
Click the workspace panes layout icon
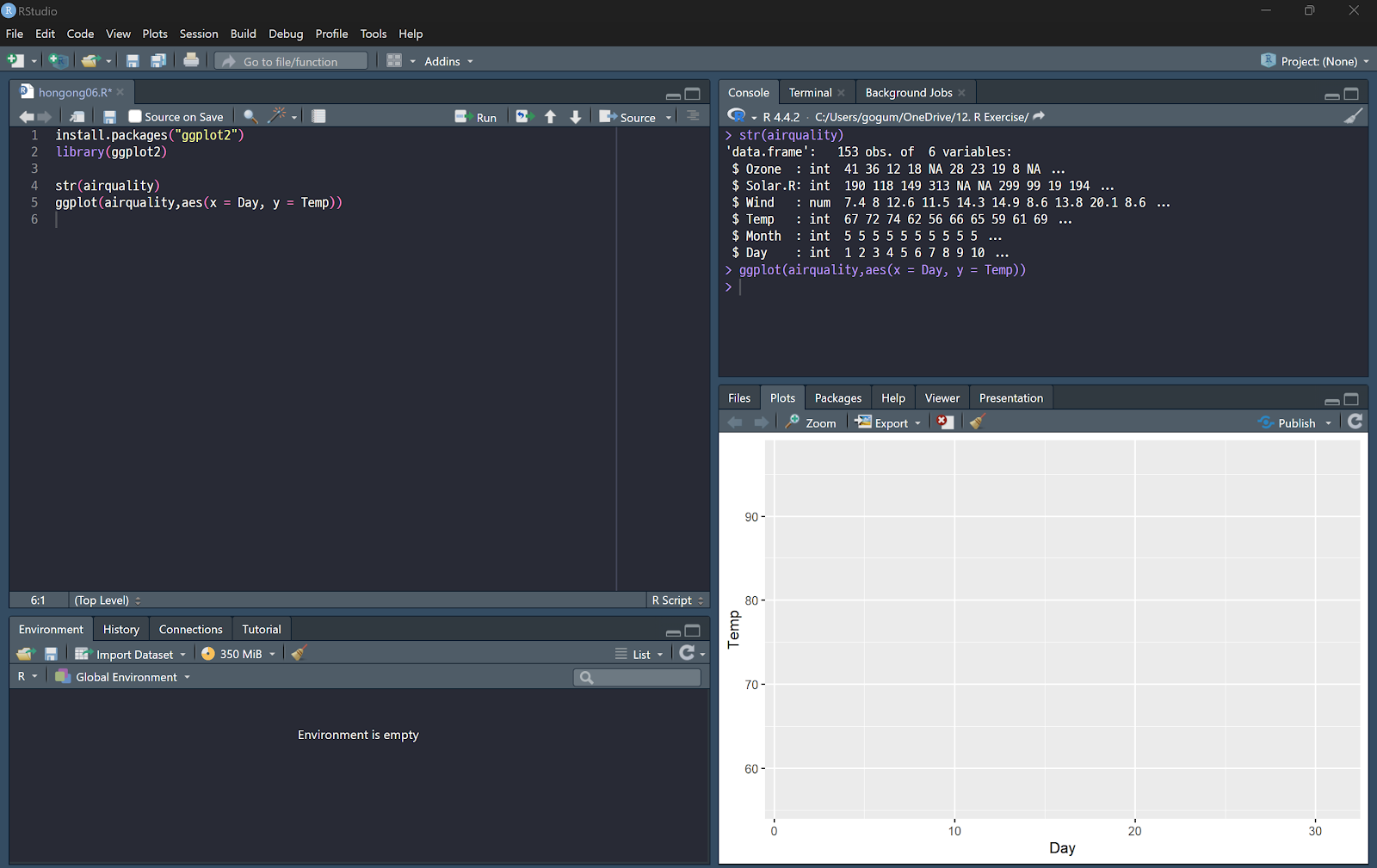(394, 61)
